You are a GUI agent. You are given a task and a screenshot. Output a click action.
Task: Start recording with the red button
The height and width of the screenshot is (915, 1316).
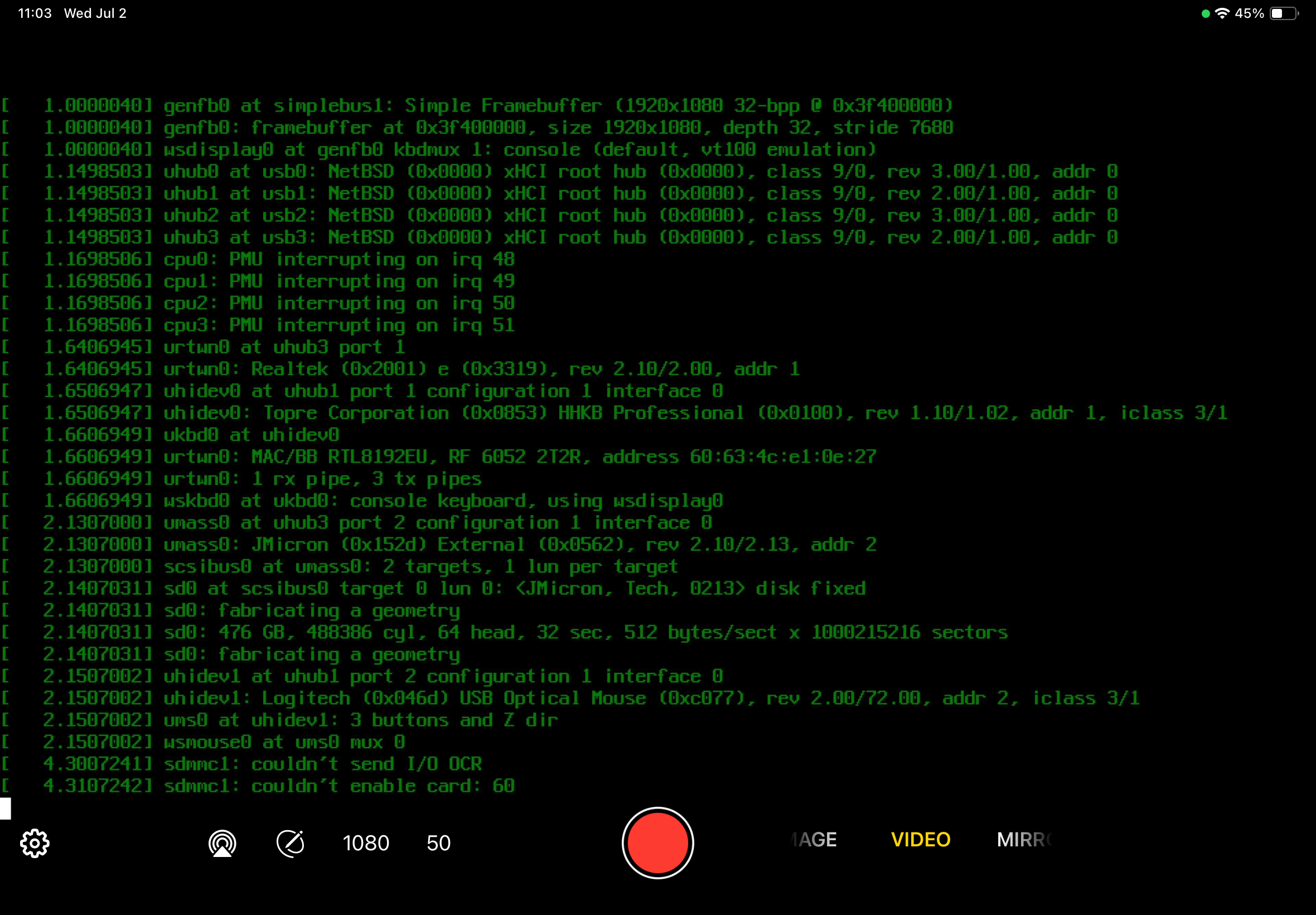(657, 843)
